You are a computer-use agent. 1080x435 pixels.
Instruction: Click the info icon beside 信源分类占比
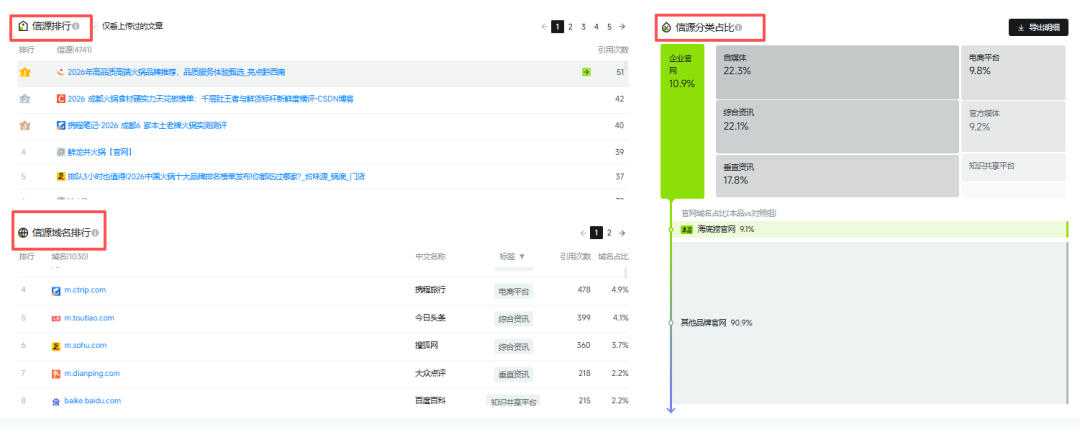click(x=738, y=28)
